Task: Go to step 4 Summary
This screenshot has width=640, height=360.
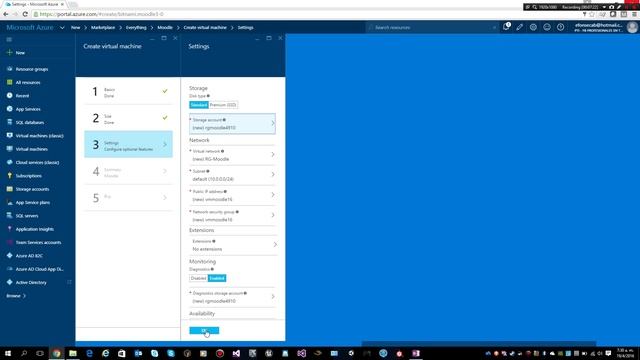Action: tap(128, 171)
